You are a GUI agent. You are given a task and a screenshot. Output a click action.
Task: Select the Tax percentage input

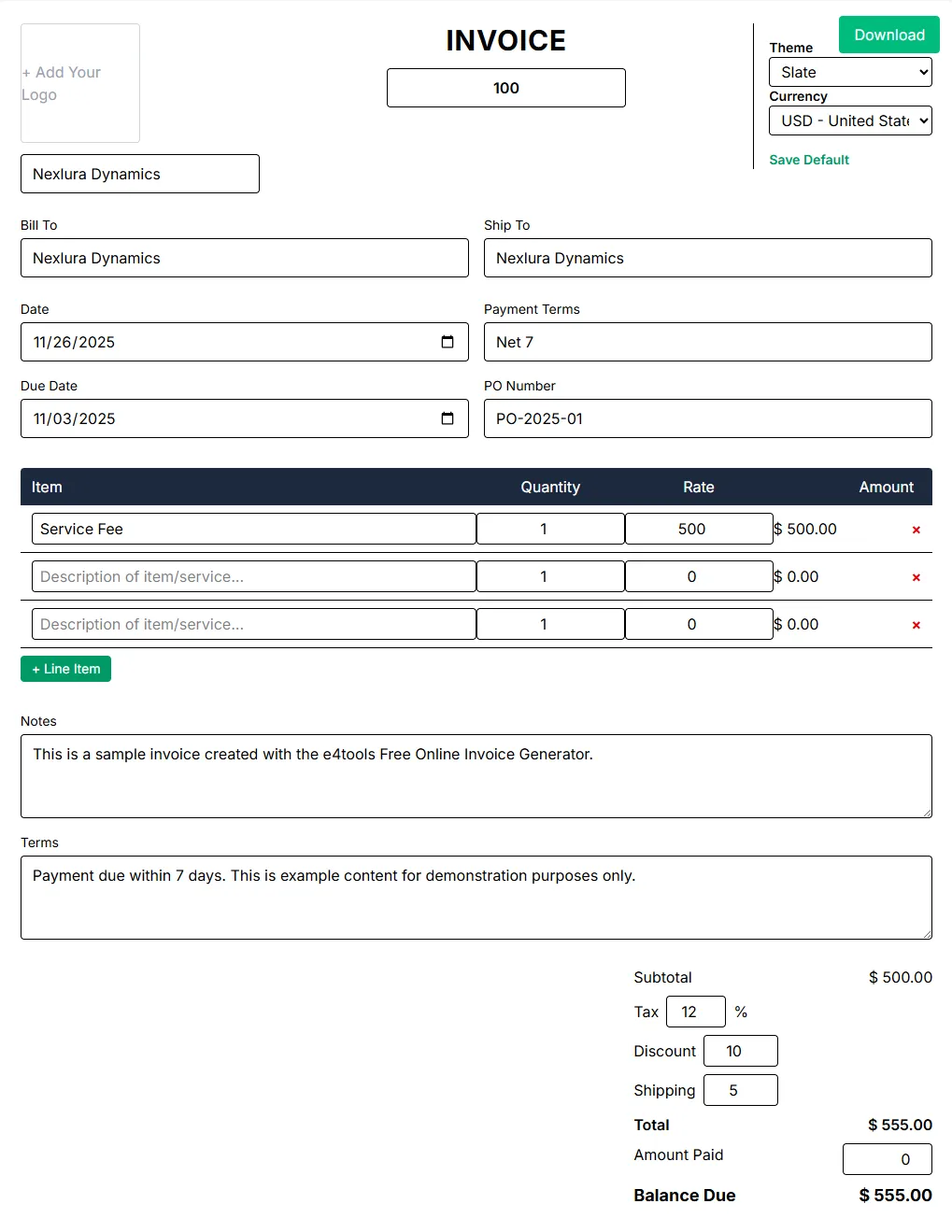(x=695, y=1012)
